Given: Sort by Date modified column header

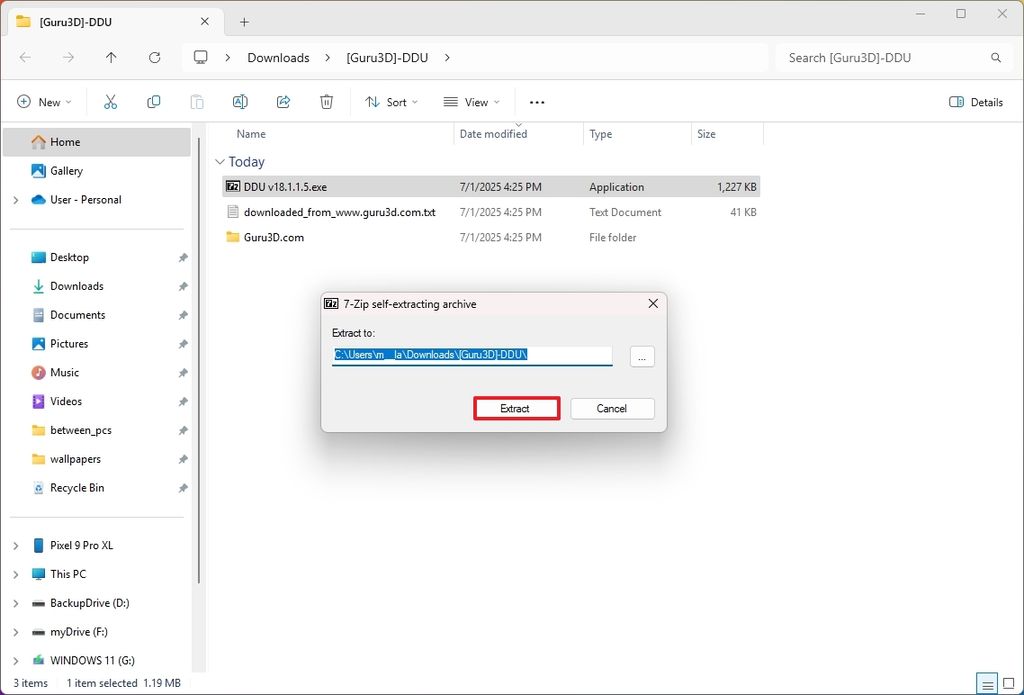Looking at the screenshot, I should point(519,134).
